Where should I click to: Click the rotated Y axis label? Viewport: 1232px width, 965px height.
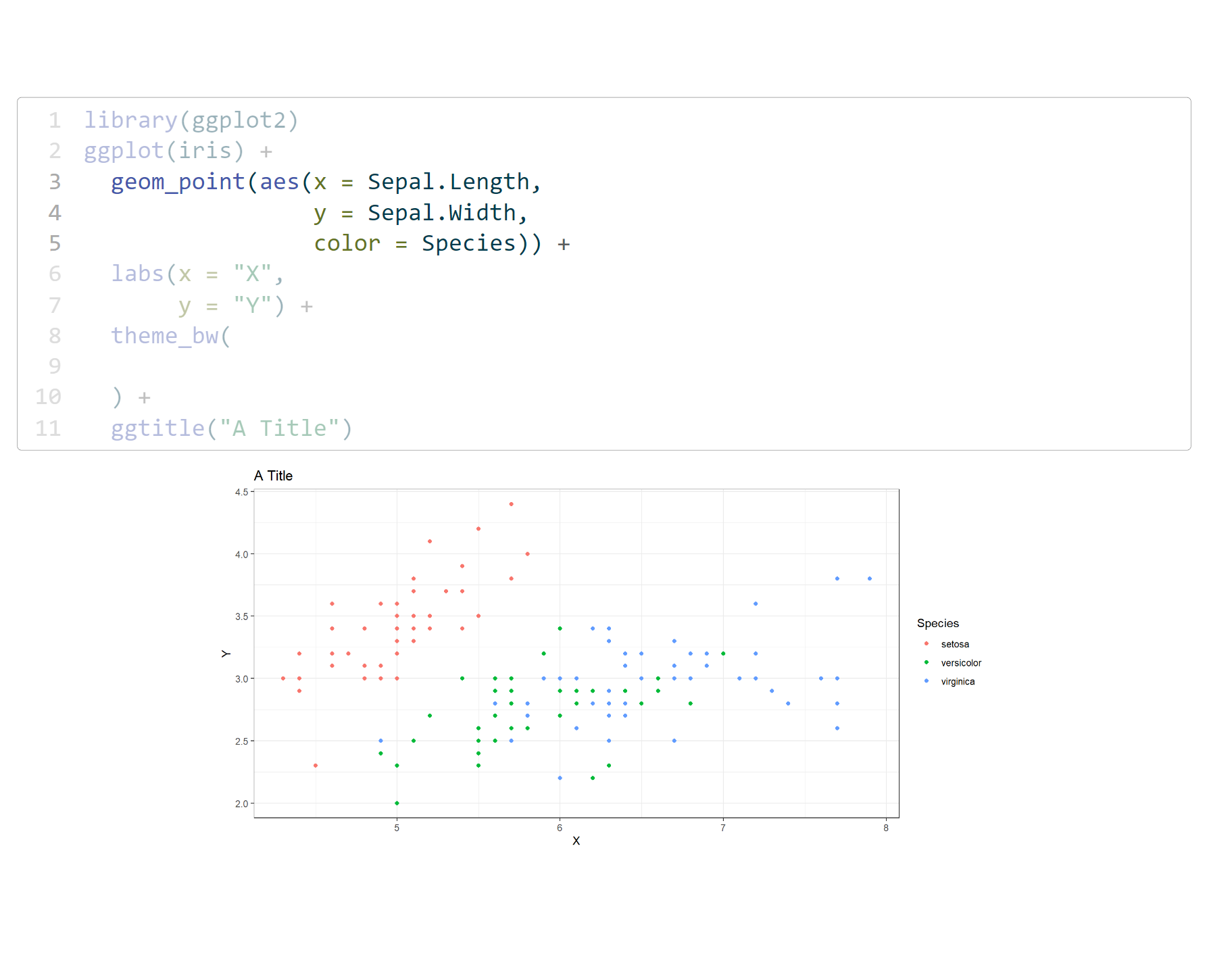pyautogui.click(x=226, y=653)
